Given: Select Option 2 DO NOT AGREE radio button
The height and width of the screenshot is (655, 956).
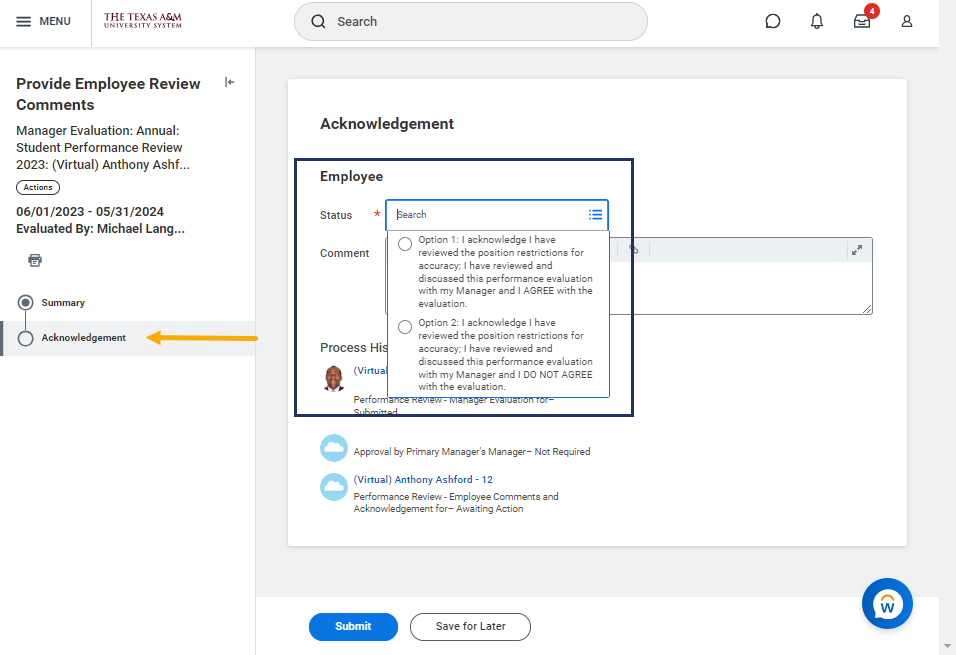Looking at the screenshot, I should click(x=405, y=327).
